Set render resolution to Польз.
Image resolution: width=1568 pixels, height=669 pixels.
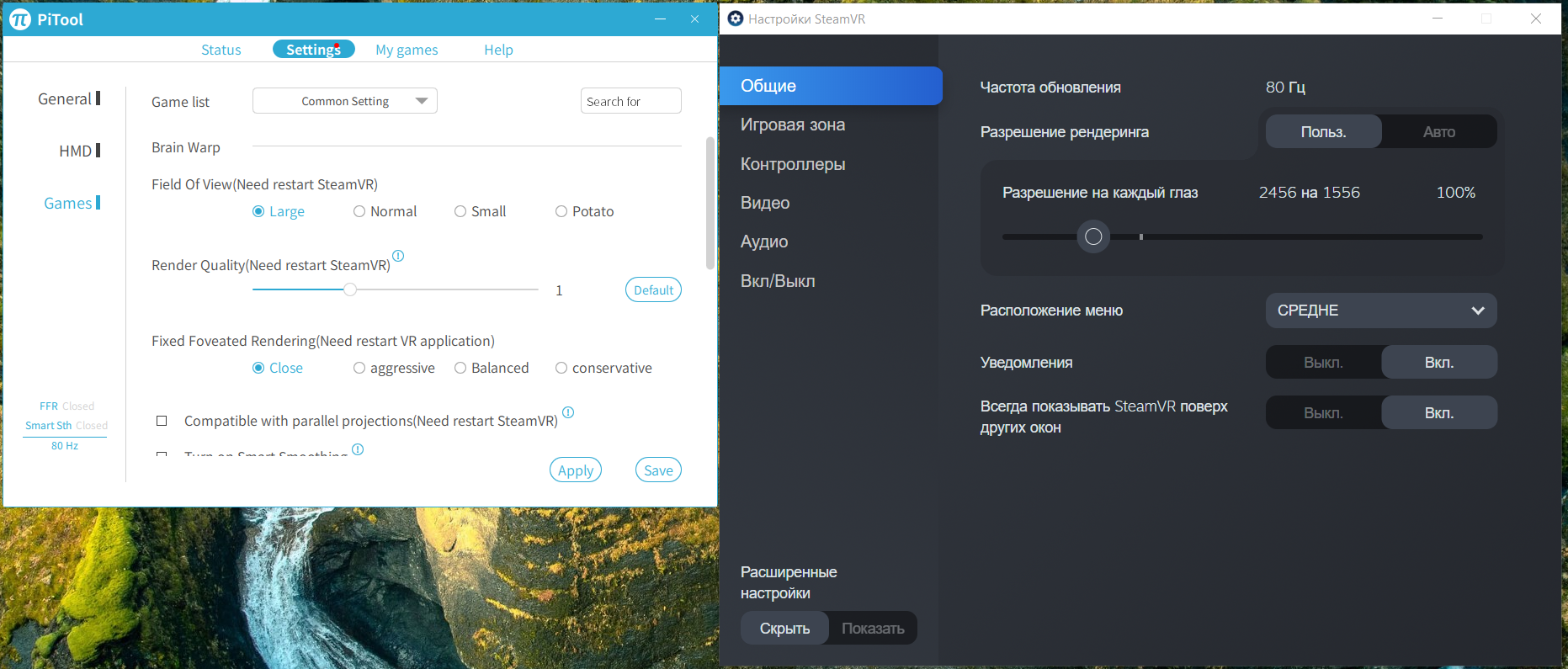(1324, 131)
